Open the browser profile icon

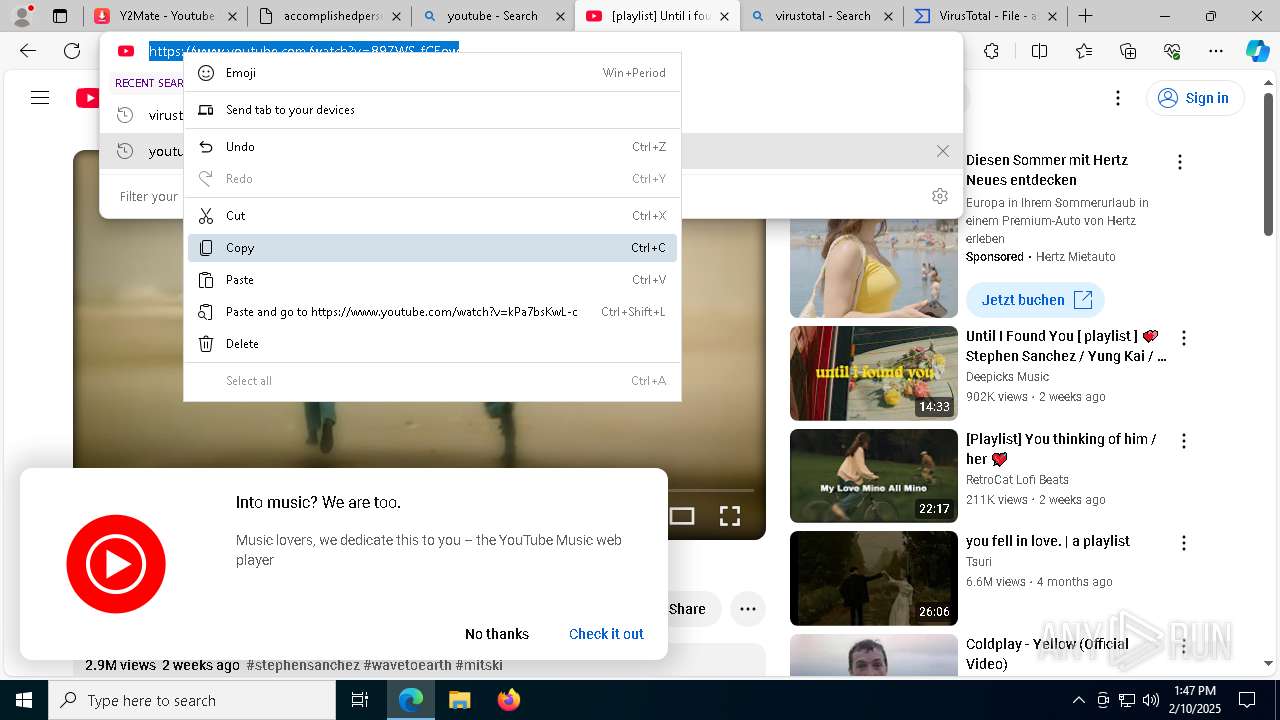pyautogui.click(x=22, y=16)
